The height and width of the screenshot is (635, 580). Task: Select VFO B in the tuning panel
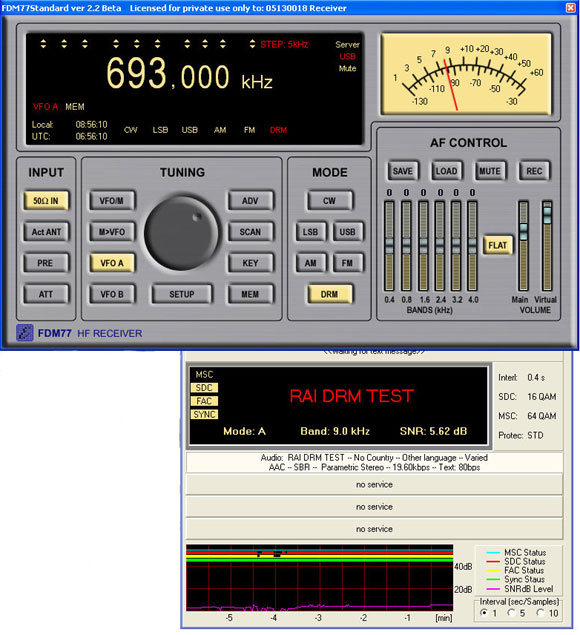coord(112,294)
